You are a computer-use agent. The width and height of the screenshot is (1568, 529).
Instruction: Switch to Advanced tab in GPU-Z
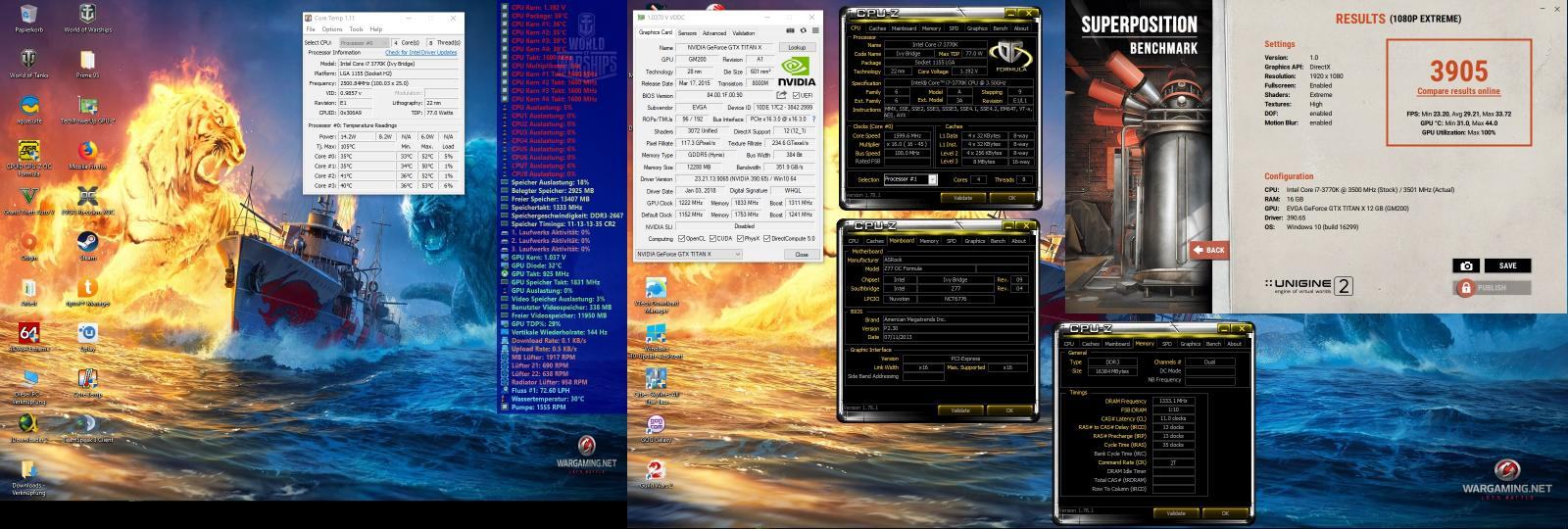point(714,32)
